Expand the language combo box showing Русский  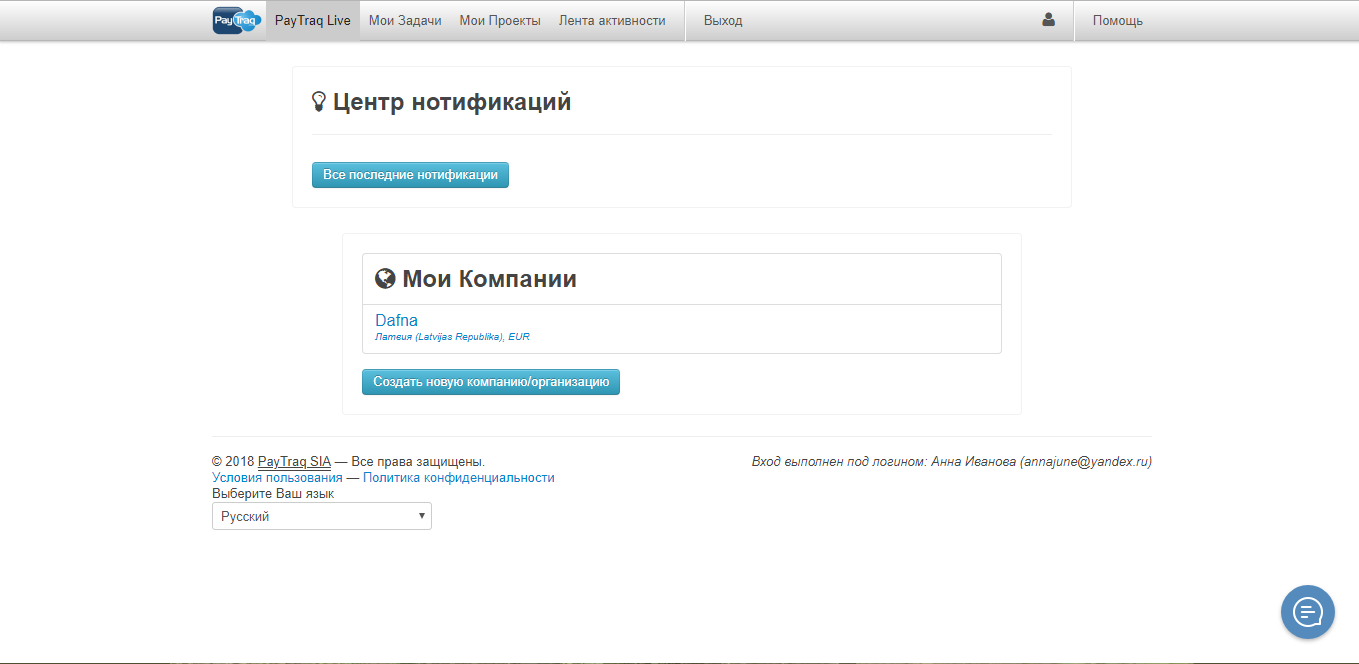click(x=321, y=515)
